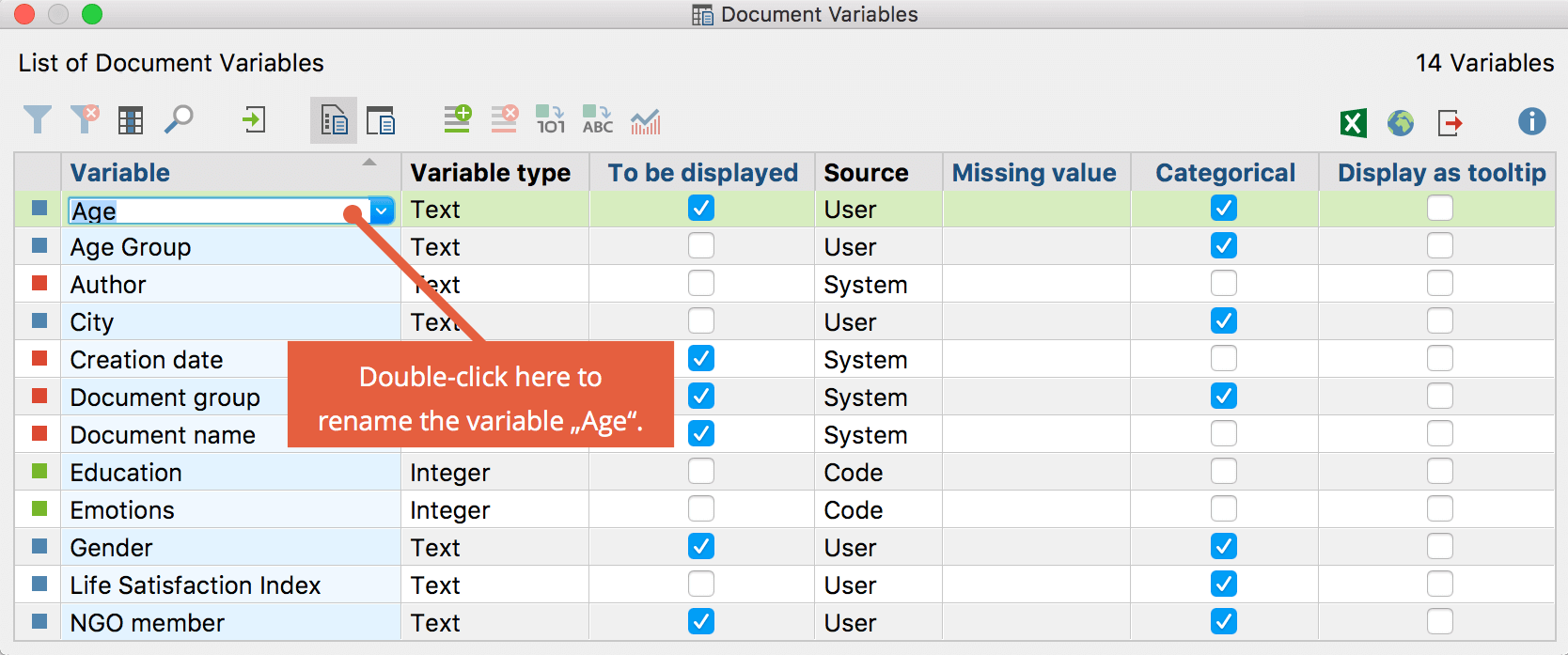Transform variable to integer with the 101 icon

click(x=551, y=119)
